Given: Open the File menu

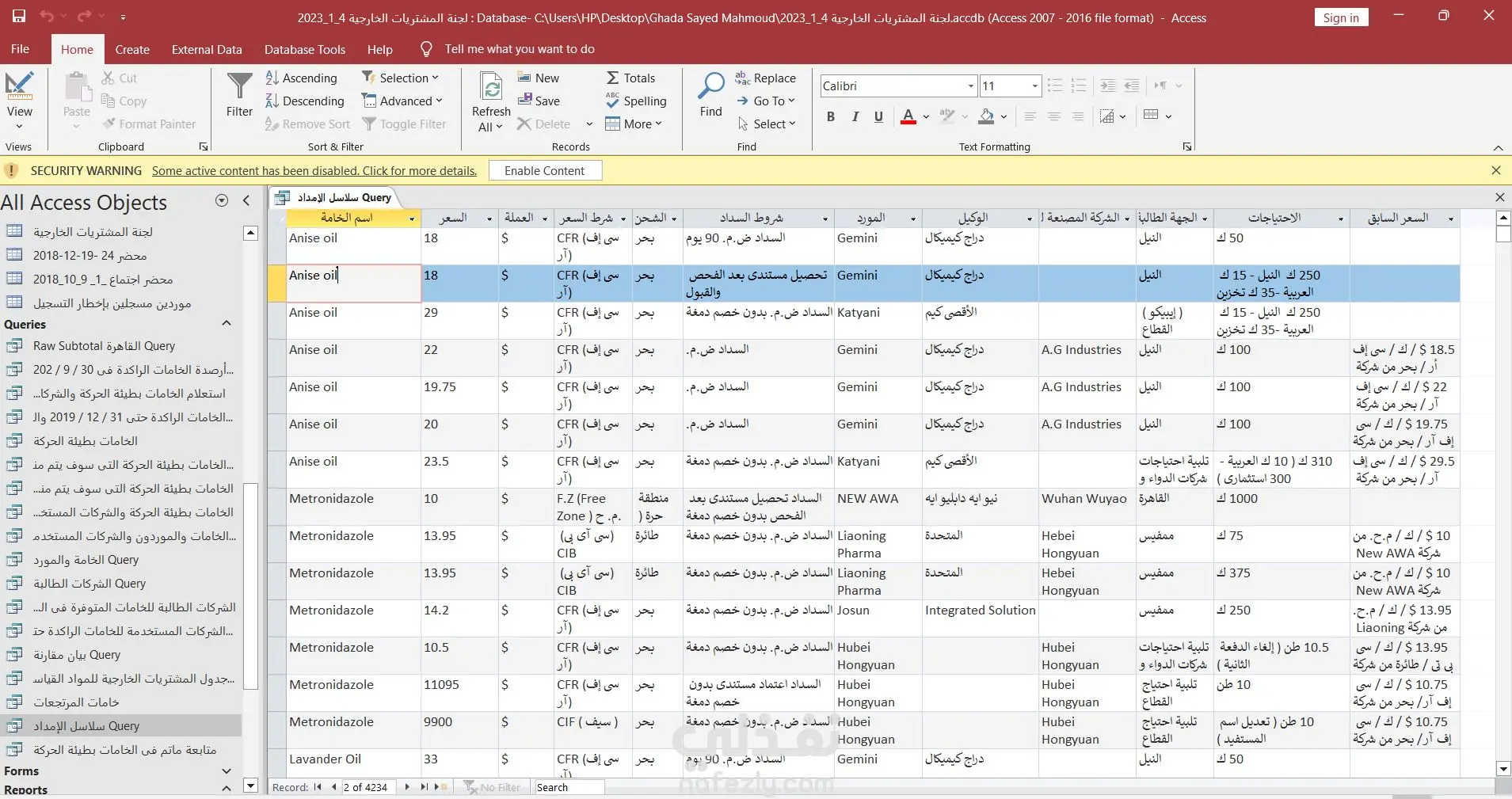Looking at the screenshot, I should [21, 49].
